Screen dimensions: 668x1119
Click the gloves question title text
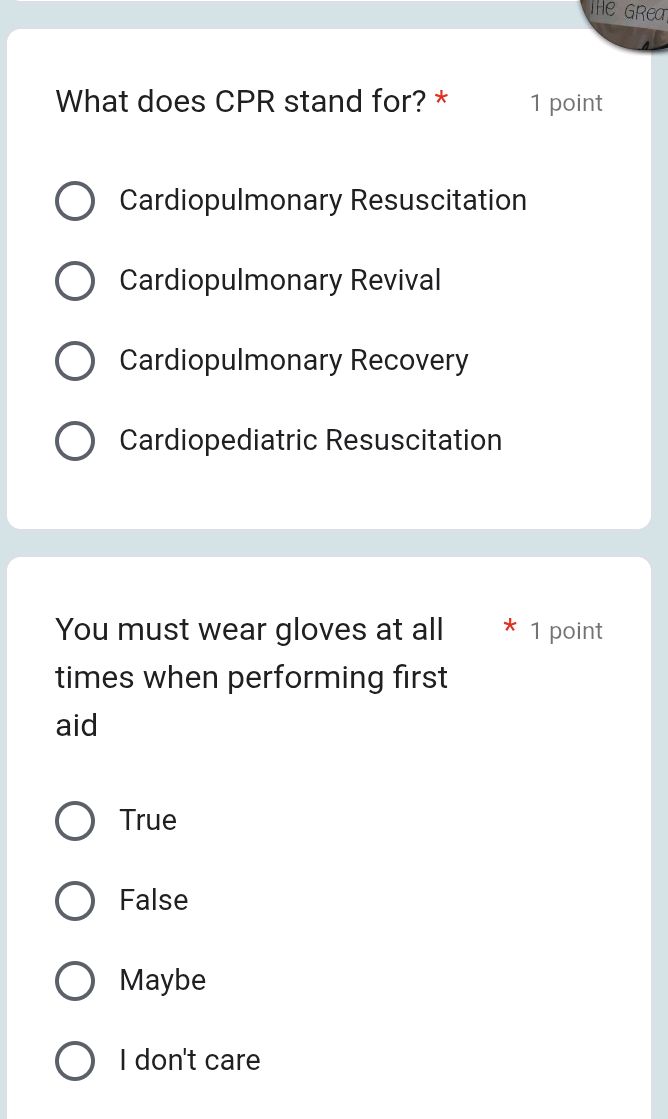tap(250, 677)
